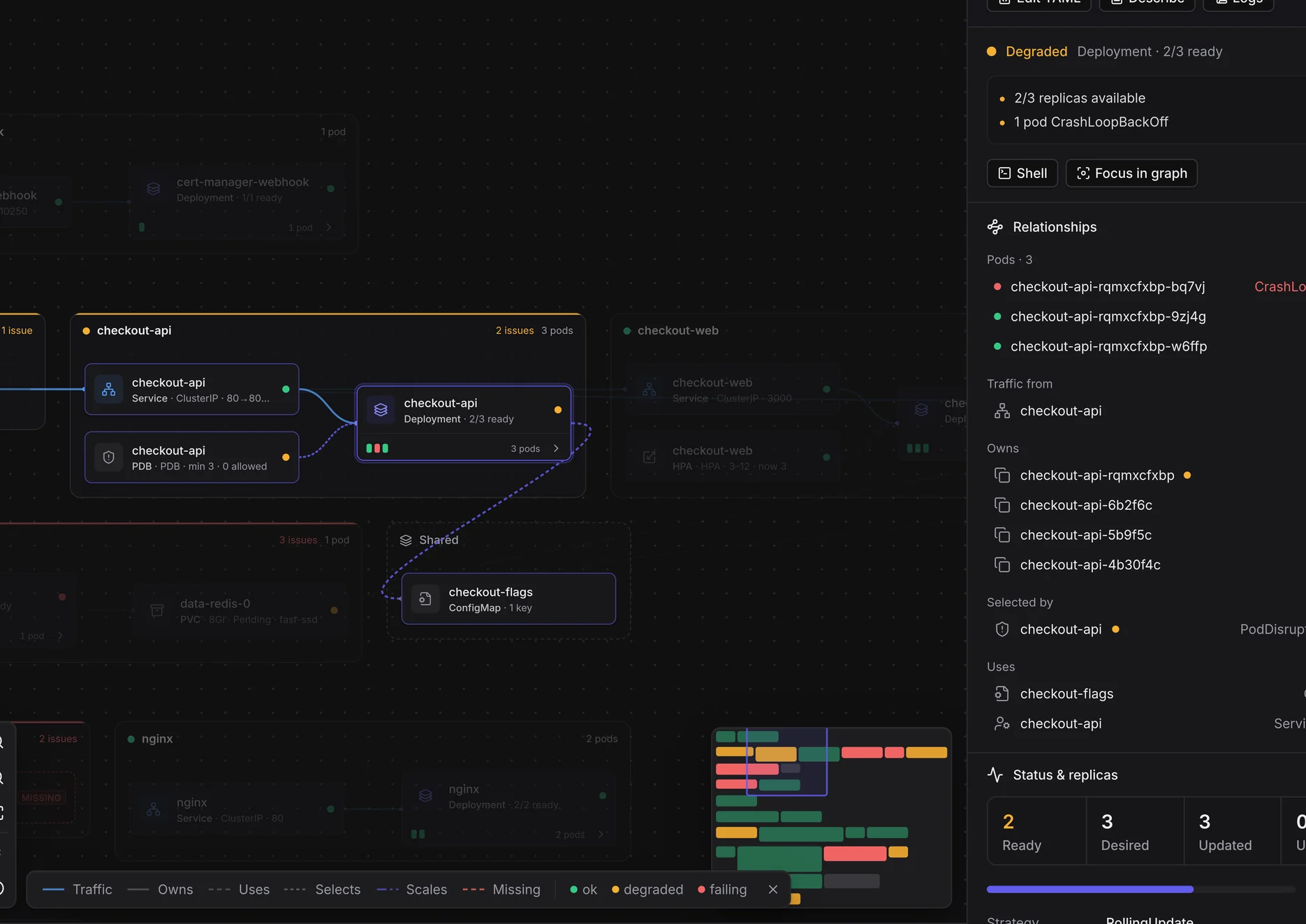Select the nginx Service node
The width and height of the screenshot is (1306, 924).
(x=236, y=809)
